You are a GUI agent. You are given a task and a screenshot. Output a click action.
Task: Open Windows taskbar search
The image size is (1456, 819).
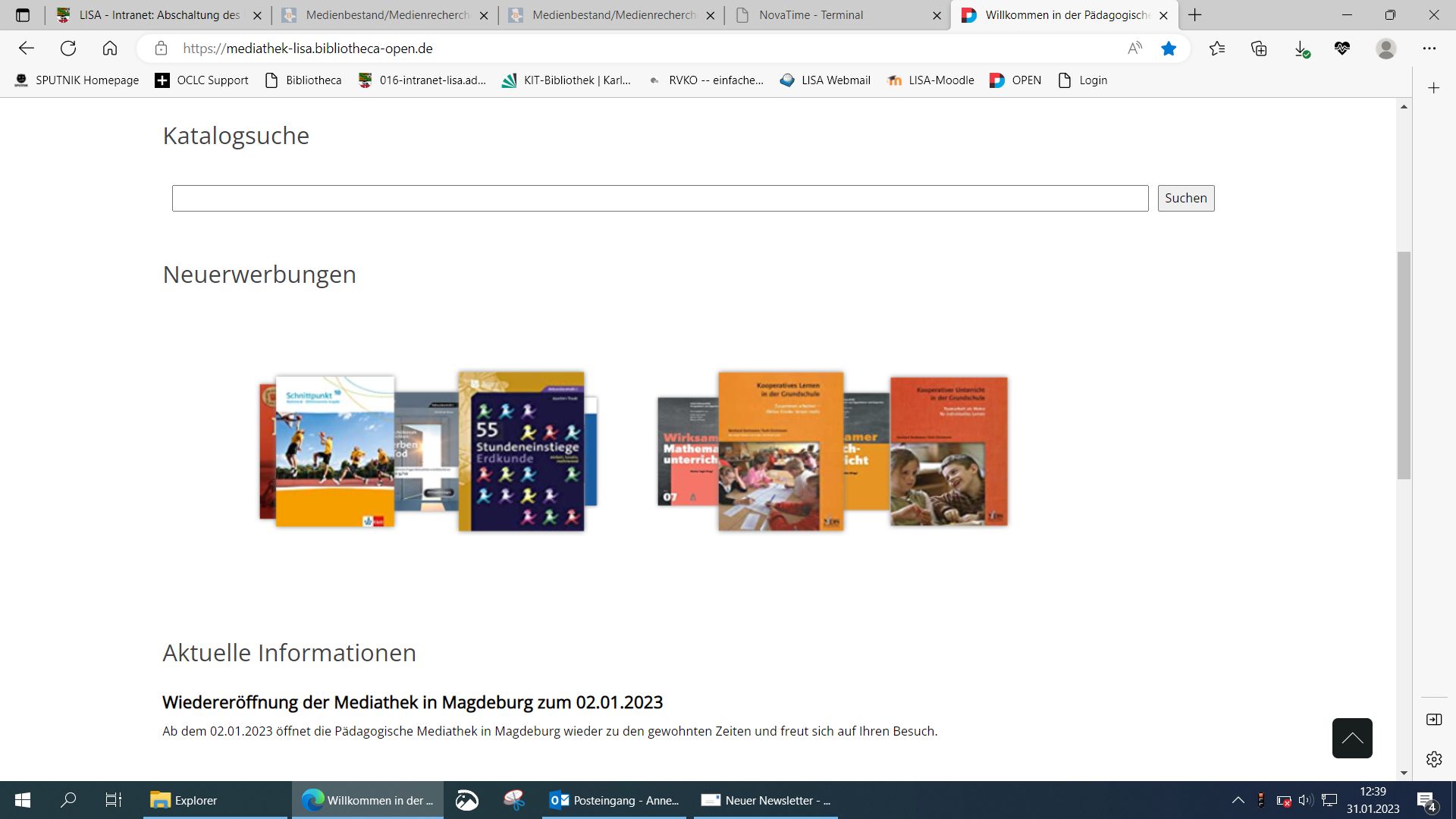coord(68,800)
